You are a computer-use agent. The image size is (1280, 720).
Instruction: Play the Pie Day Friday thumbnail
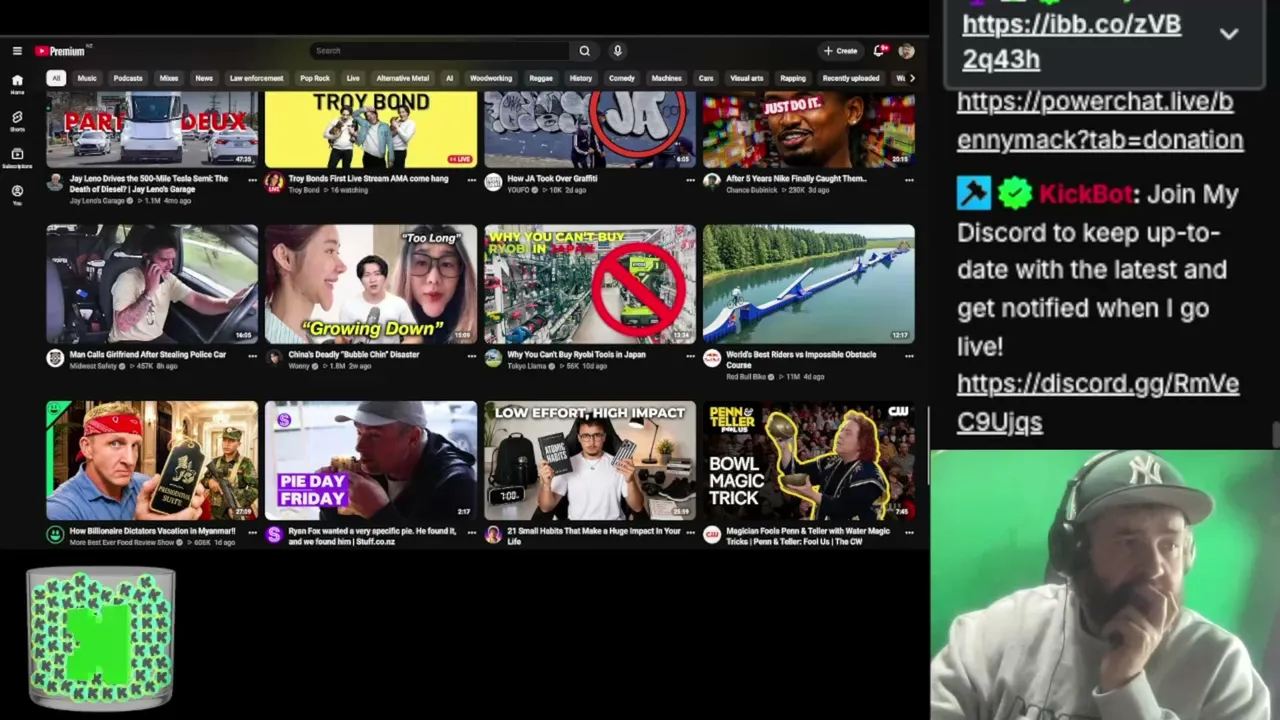[371, 460]
